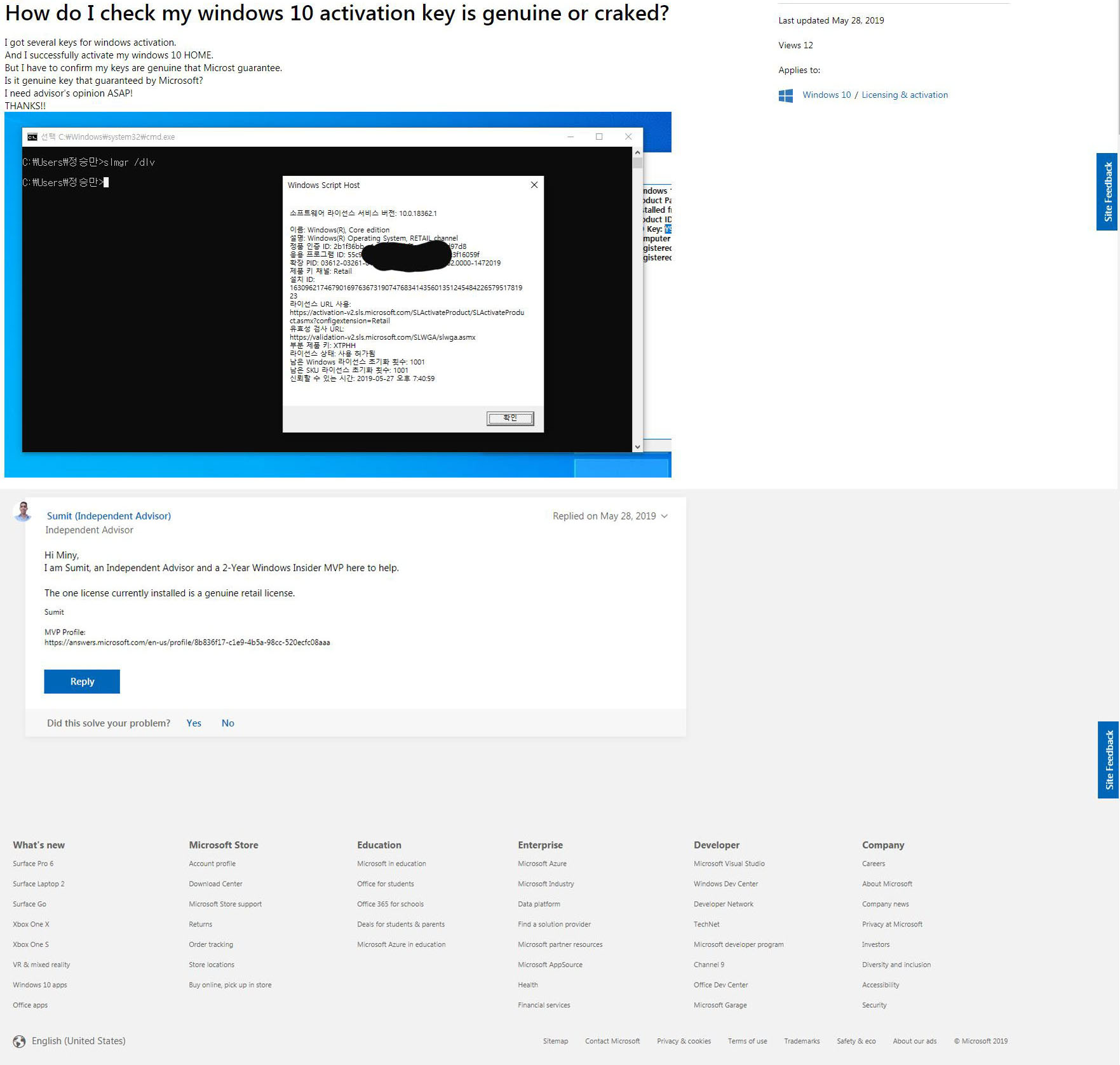1120x1065 pixels.
Task: Open VR & mixed reality link
Action: [x=41, y=965]
